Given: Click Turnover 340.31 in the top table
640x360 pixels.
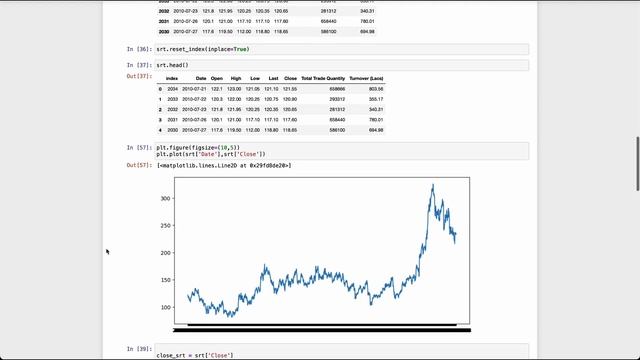Looking at the screenshot, I should (367, 11).
